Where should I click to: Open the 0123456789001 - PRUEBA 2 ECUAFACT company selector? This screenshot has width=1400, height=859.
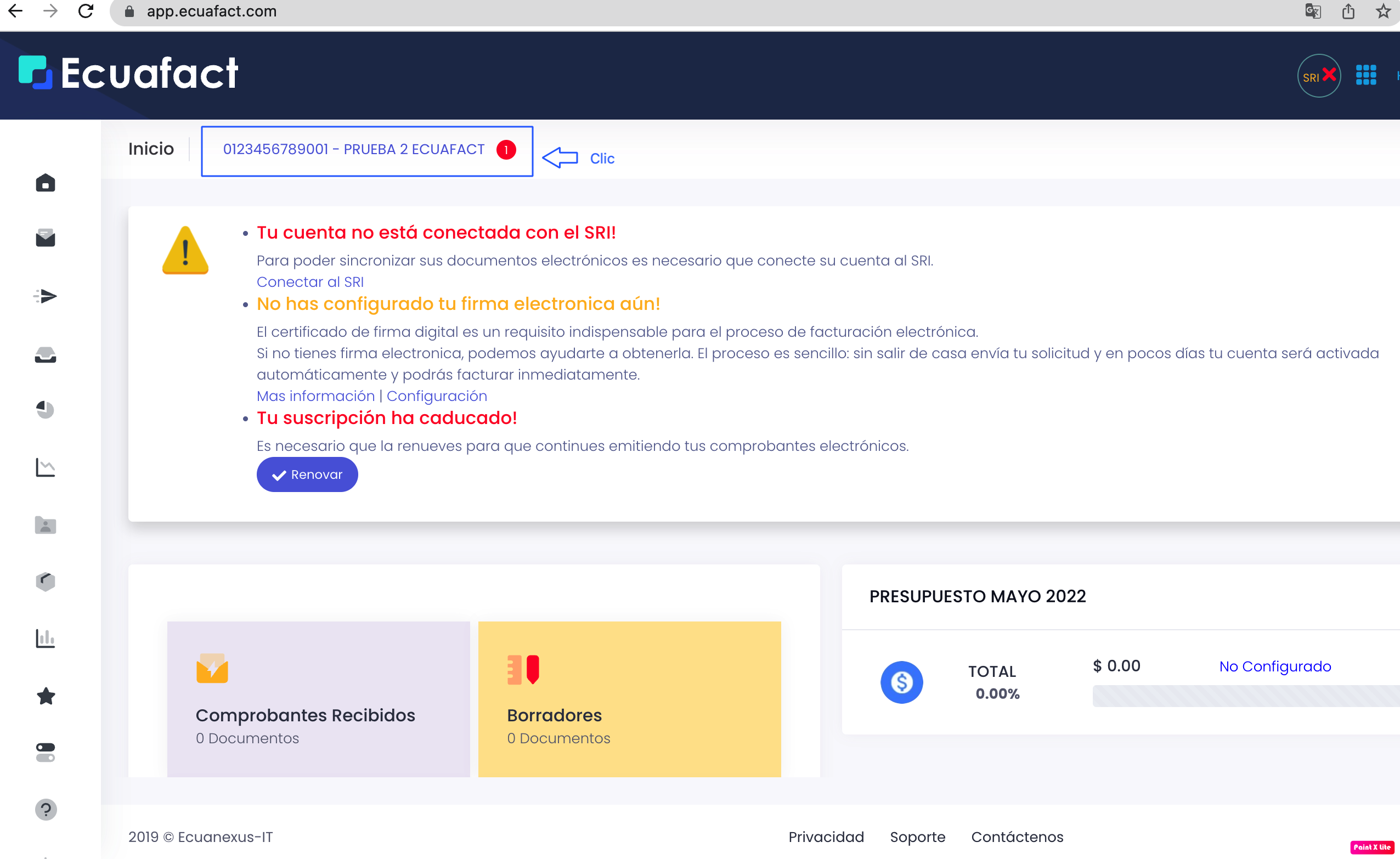point(366,149)
